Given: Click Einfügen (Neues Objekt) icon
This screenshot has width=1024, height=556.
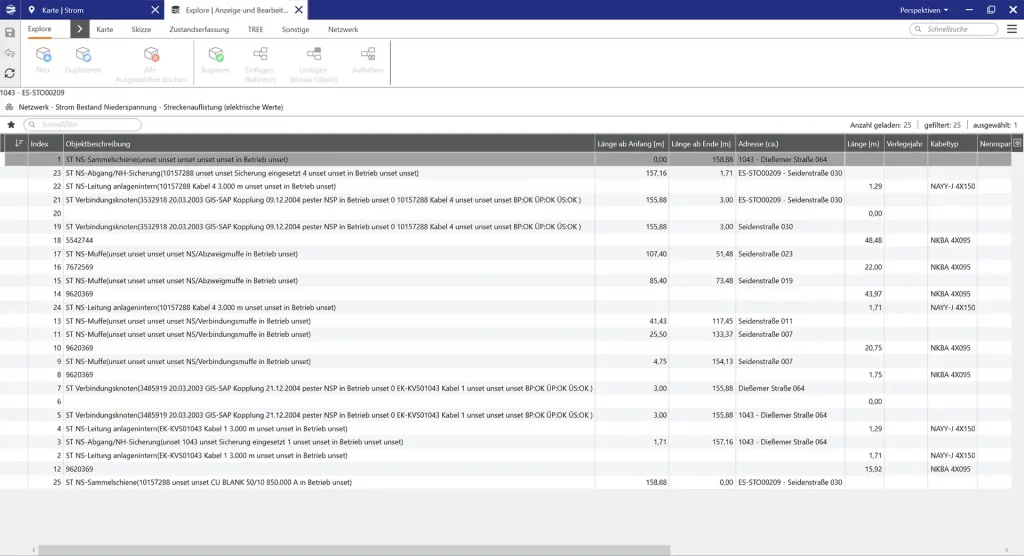Looking at the screenshot, I should (x=313, y=55).
